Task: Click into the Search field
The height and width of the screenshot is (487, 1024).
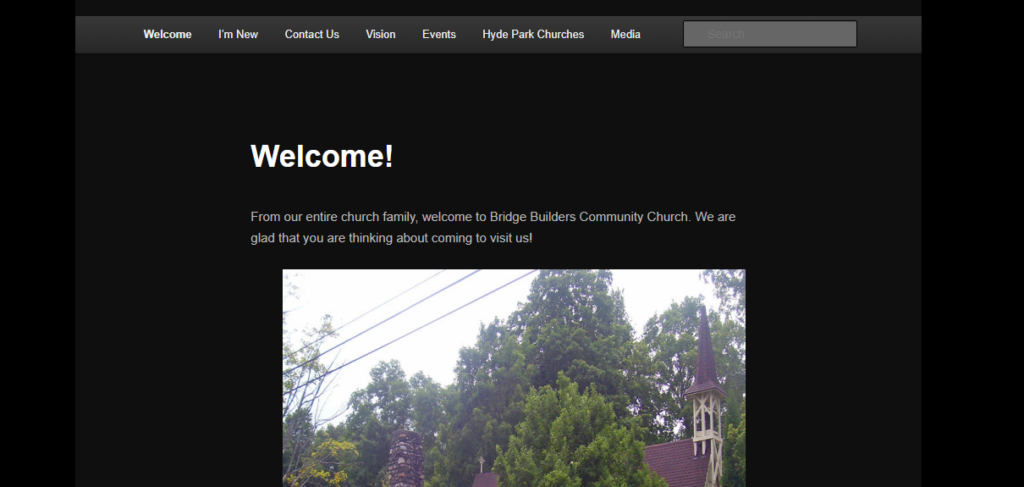Action: pos(770,34)
